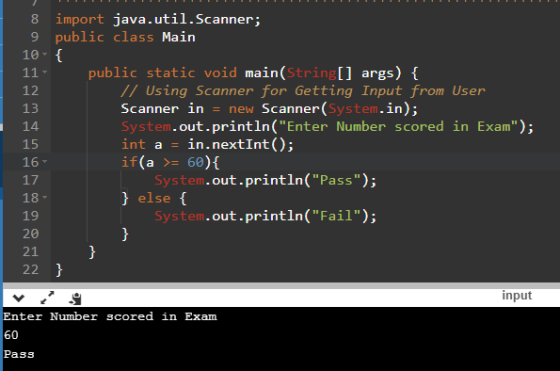Click line number 20 in the gutter

30,234
